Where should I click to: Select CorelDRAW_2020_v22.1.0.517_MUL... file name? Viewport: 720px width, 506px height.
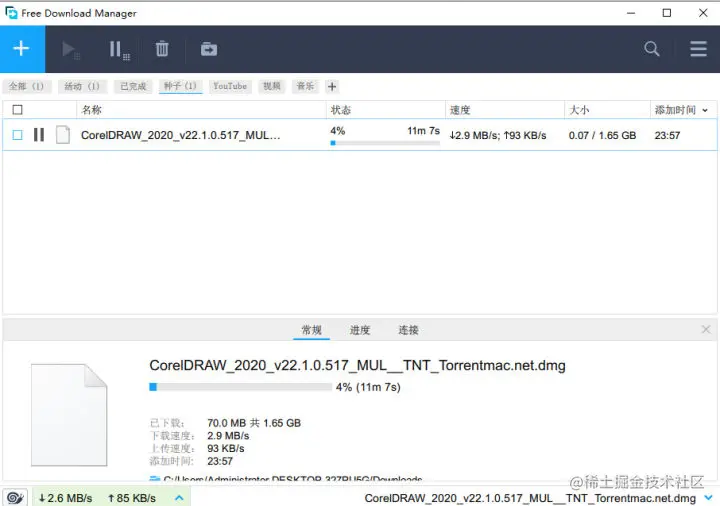coord(180,135)
